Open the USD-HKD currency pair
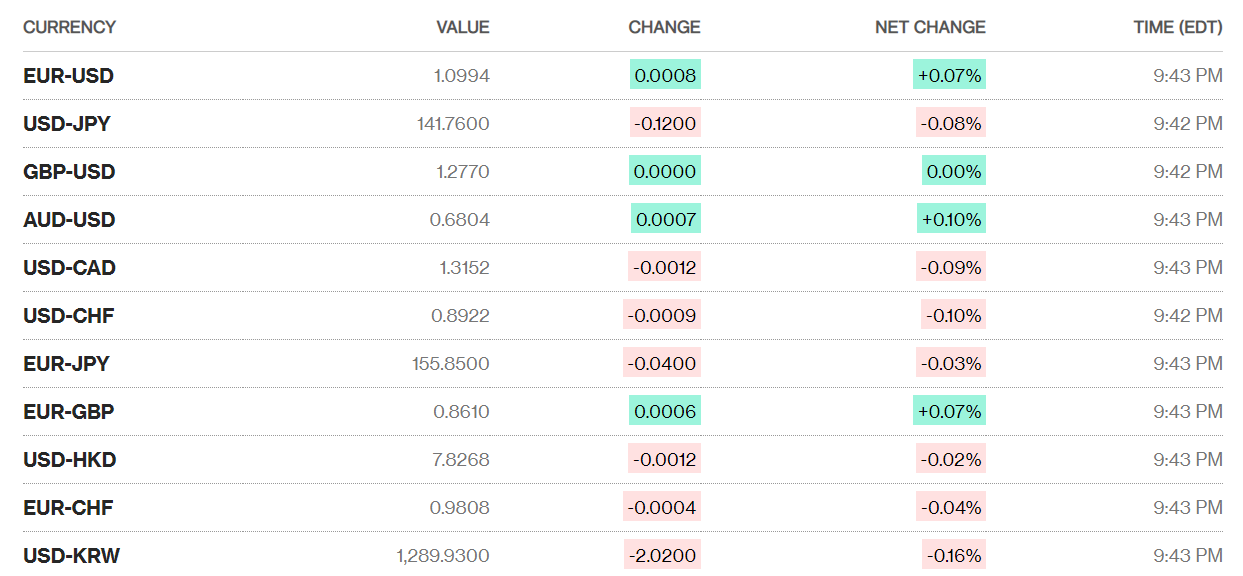This screenshot has height=576, width=1243. pos(69,460)
